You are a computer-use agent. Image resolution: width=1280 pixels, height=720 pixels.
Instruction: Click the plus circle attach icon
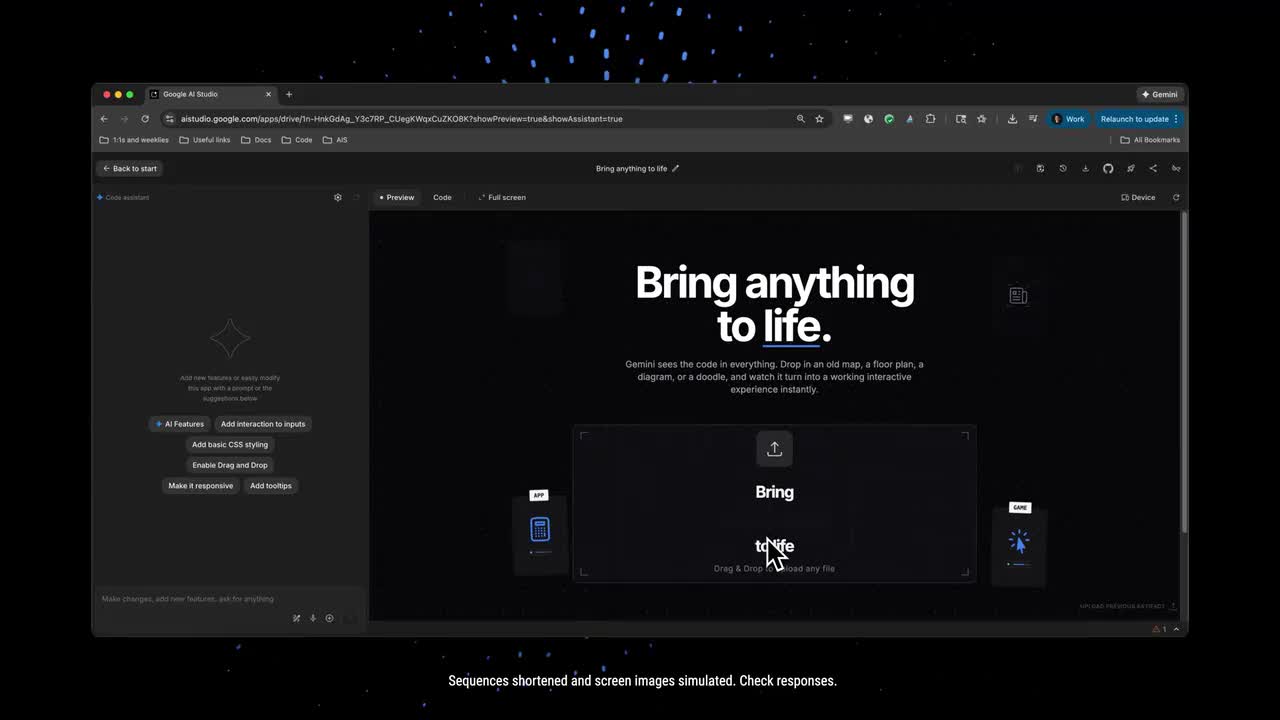330,618
